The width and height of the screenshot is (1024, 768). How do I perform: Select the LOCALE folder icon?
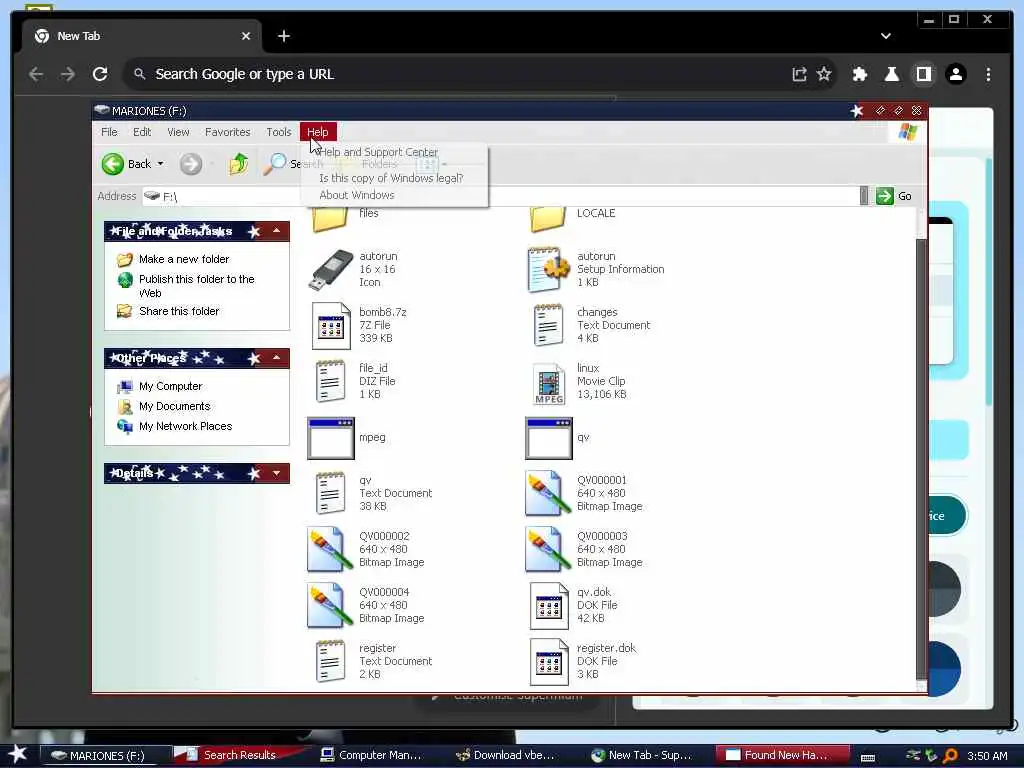[x=548, y=219]
